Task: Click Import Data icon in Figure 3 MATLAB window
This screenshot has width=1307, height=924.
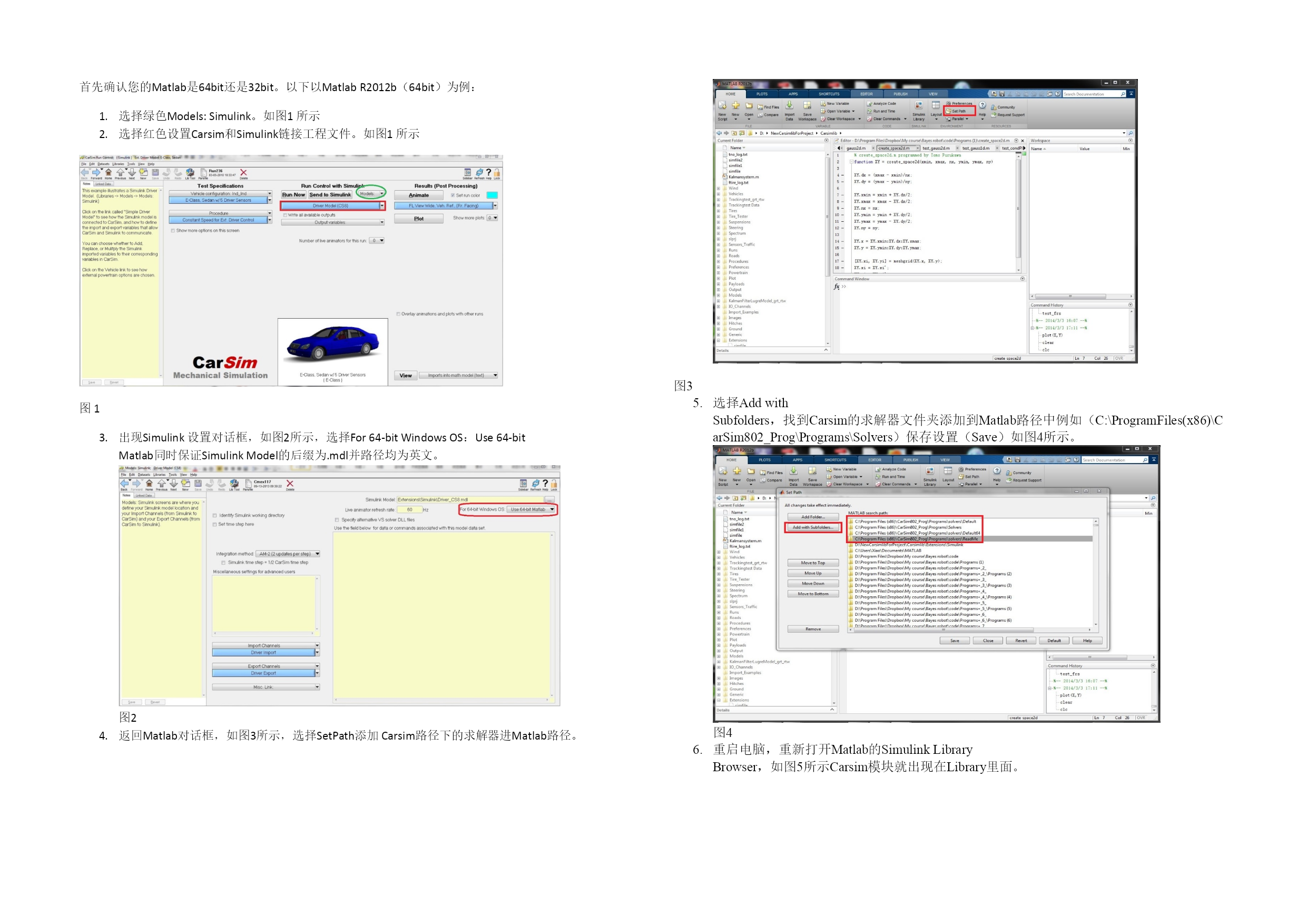Action: click(790, 105)
